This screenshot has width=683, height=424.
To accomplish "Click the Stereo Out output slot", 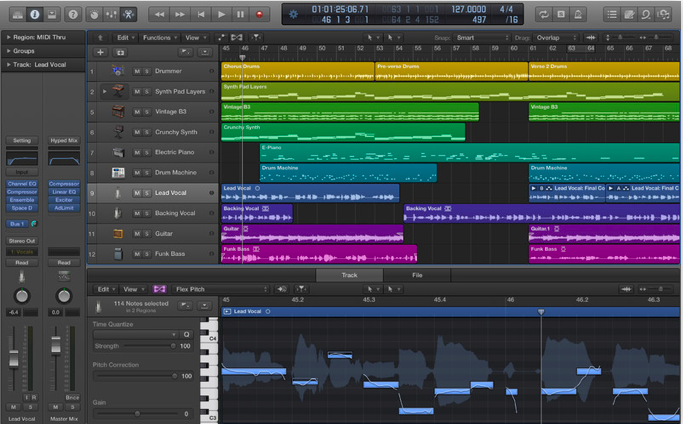I will 22,241.
